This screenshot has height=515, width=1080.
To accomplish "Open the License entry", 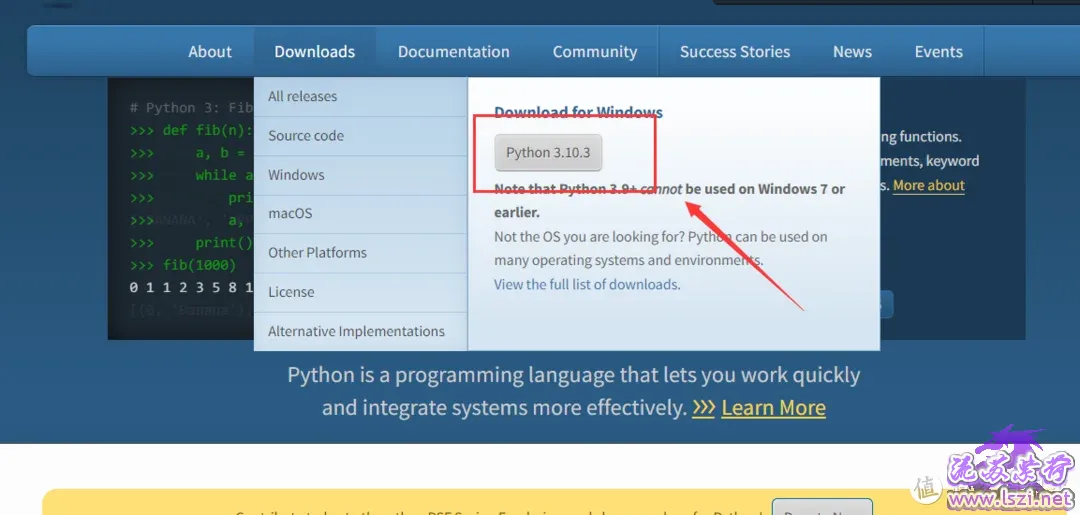I will pos(361,292).
